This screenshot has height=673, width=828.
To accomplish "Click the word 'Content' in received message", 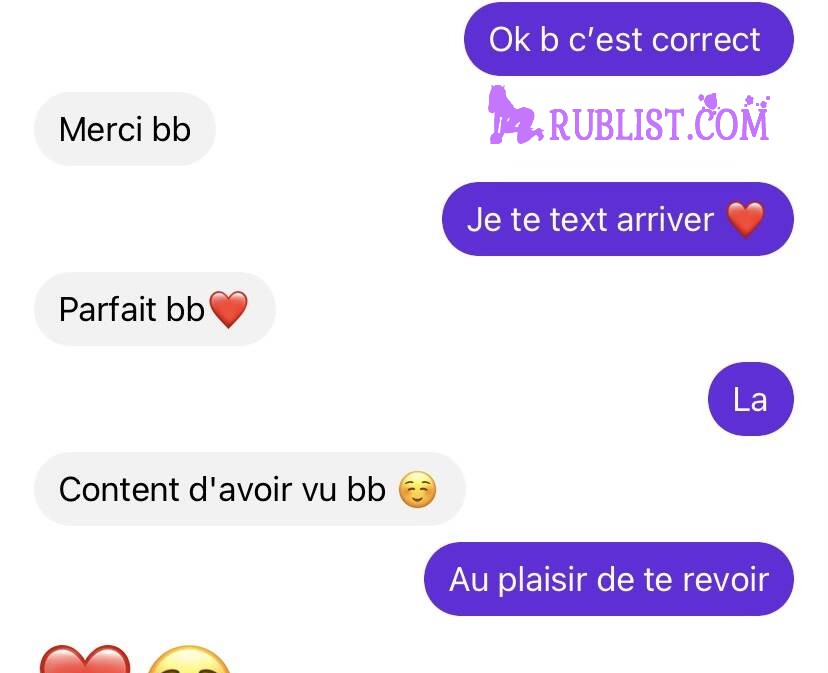I will tap(120, 489).
